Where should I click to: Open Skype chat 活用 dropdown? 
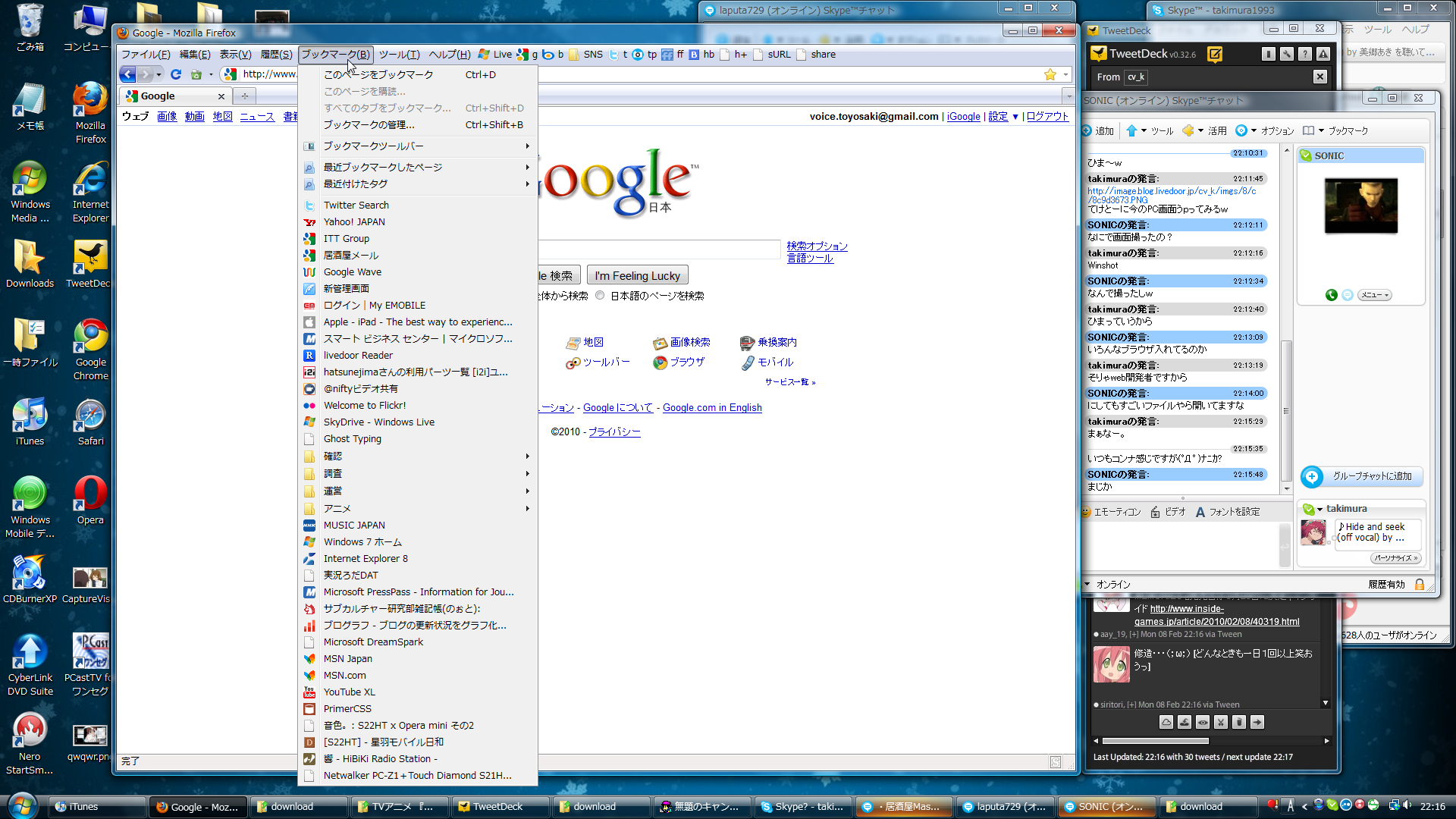pyautogui.click(x=1204, y=131)
